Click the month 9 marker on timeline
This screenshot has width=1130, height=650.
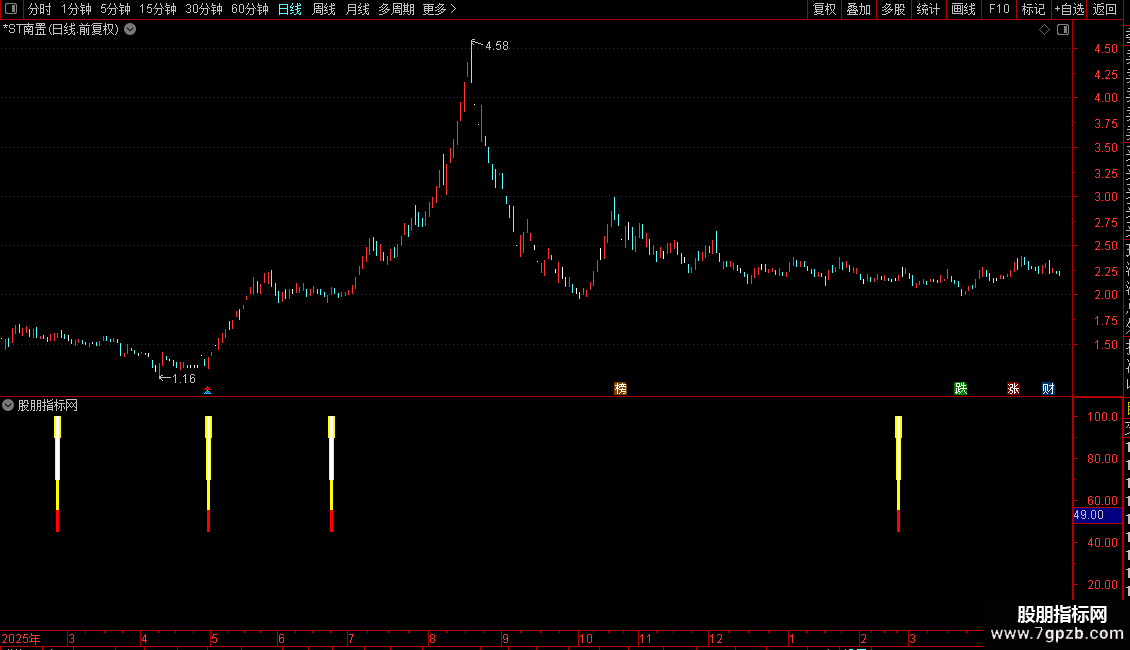pyautogui.click(x=506, y=638)
